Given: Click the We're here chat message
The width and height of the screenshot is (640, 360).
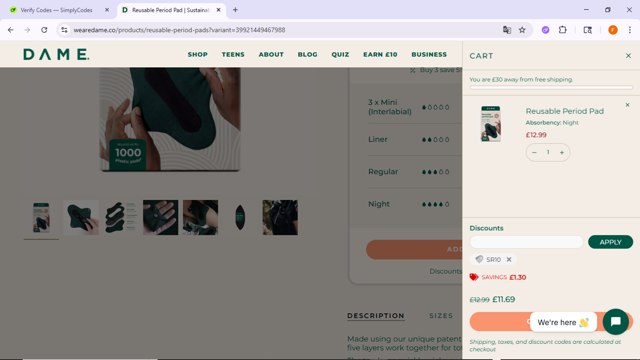Looking at the screenshot, I should click(x=563, y=322).
